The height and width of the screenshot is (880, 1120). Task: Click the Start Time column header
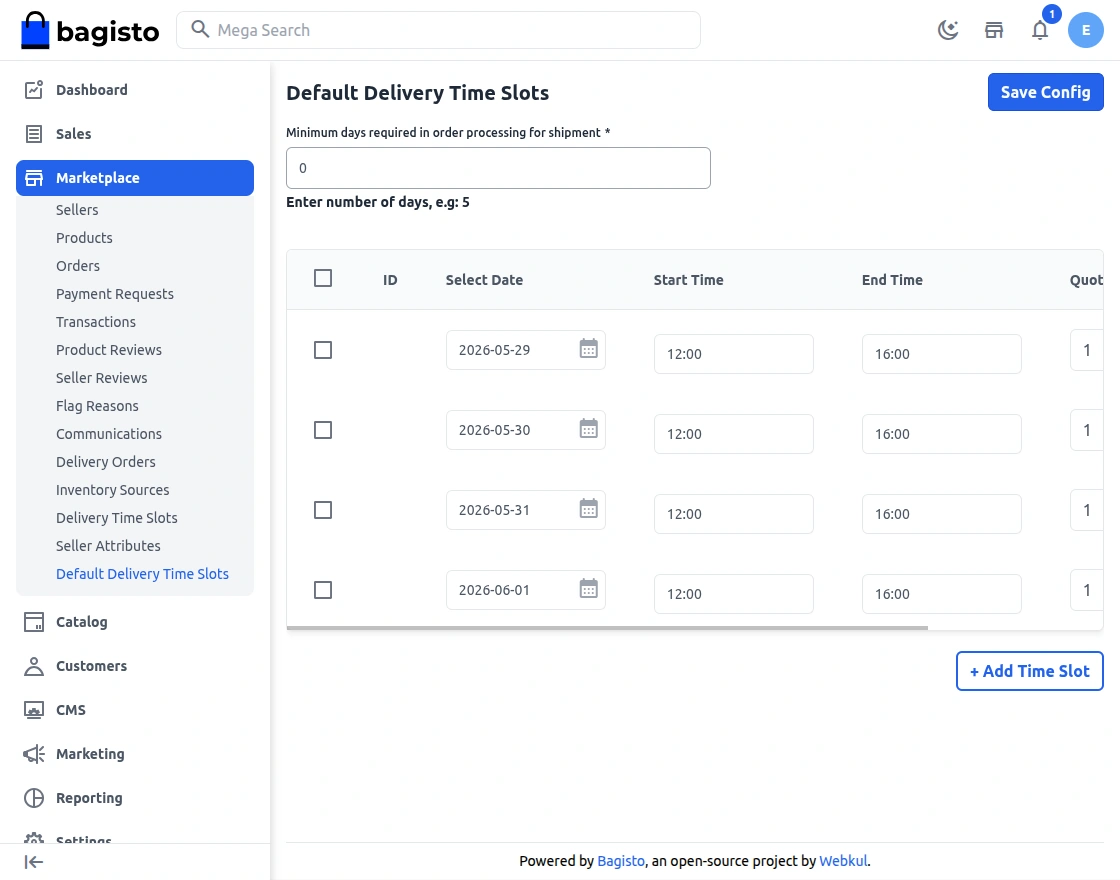689,280
